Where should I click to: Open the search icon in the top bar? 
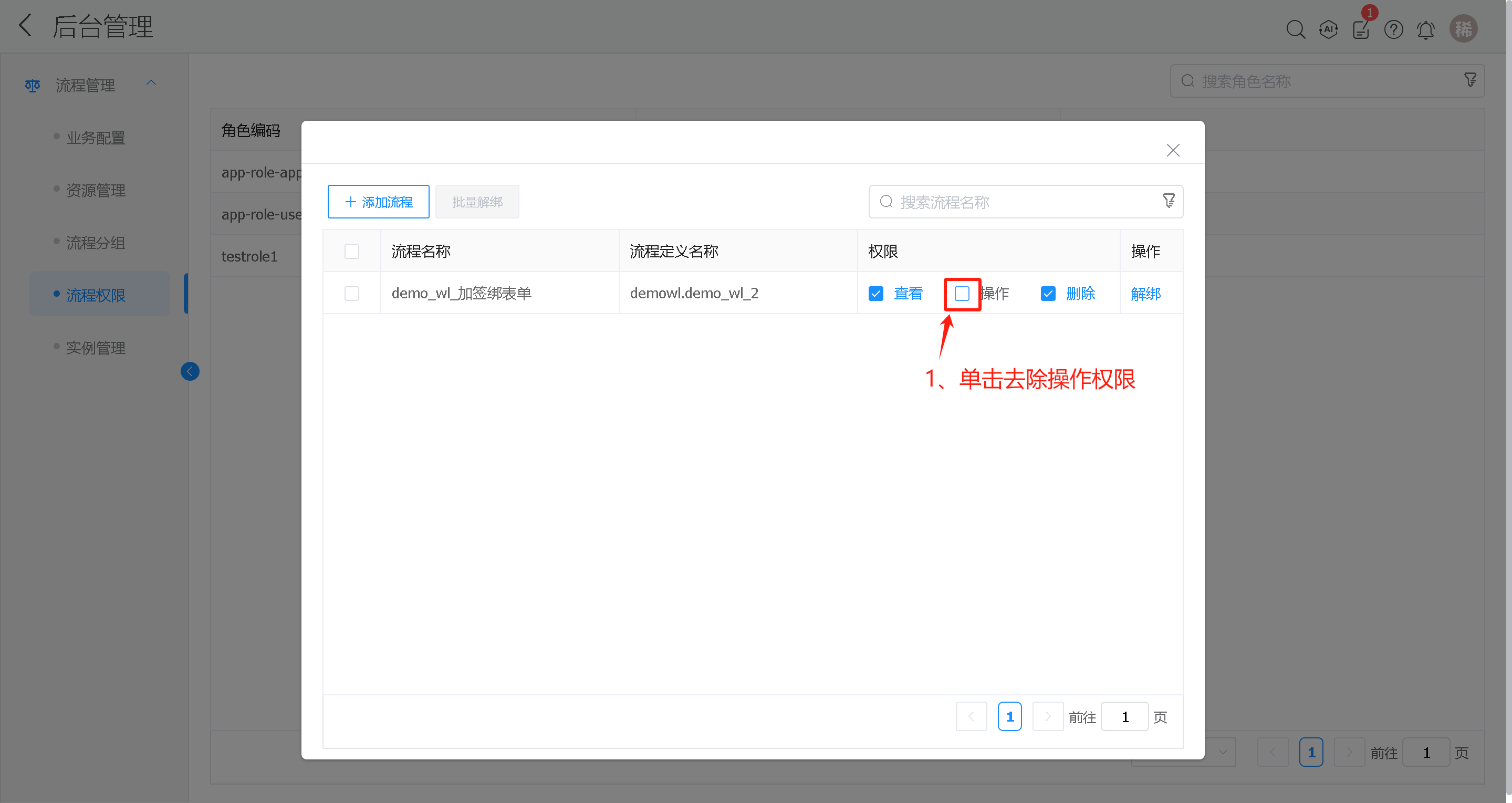[x=1296, y=29]
